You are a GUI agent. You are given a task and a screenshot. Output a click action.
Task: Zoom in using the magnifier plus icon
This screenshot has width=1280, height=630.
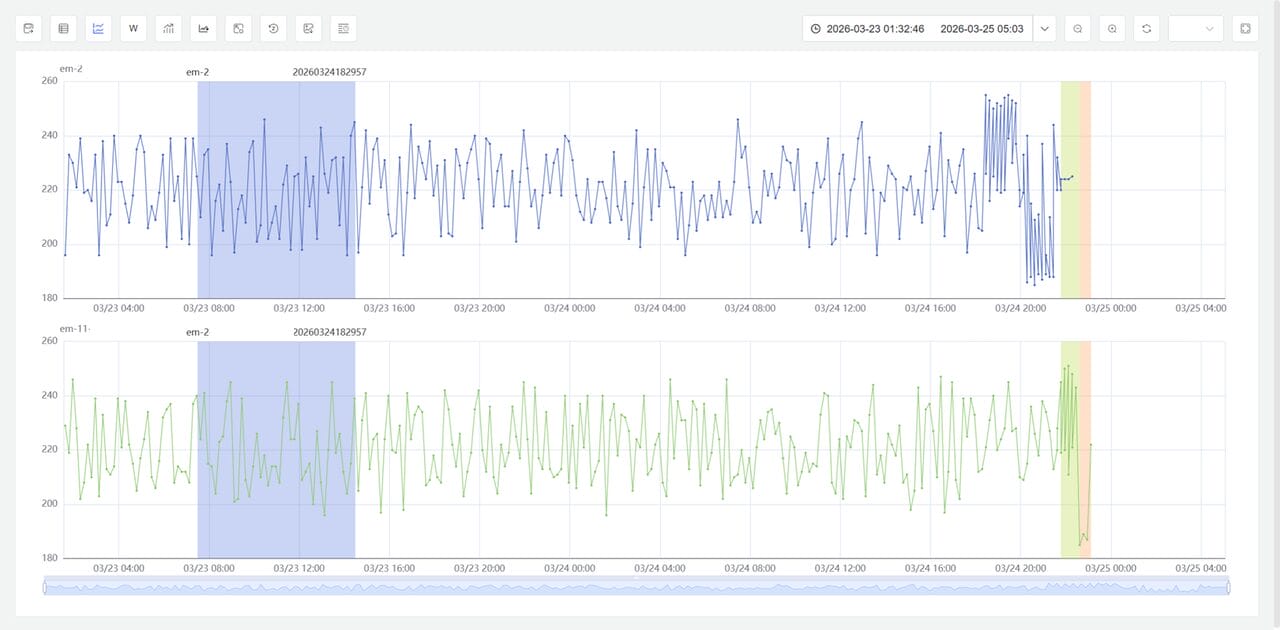click(1112, 29)
